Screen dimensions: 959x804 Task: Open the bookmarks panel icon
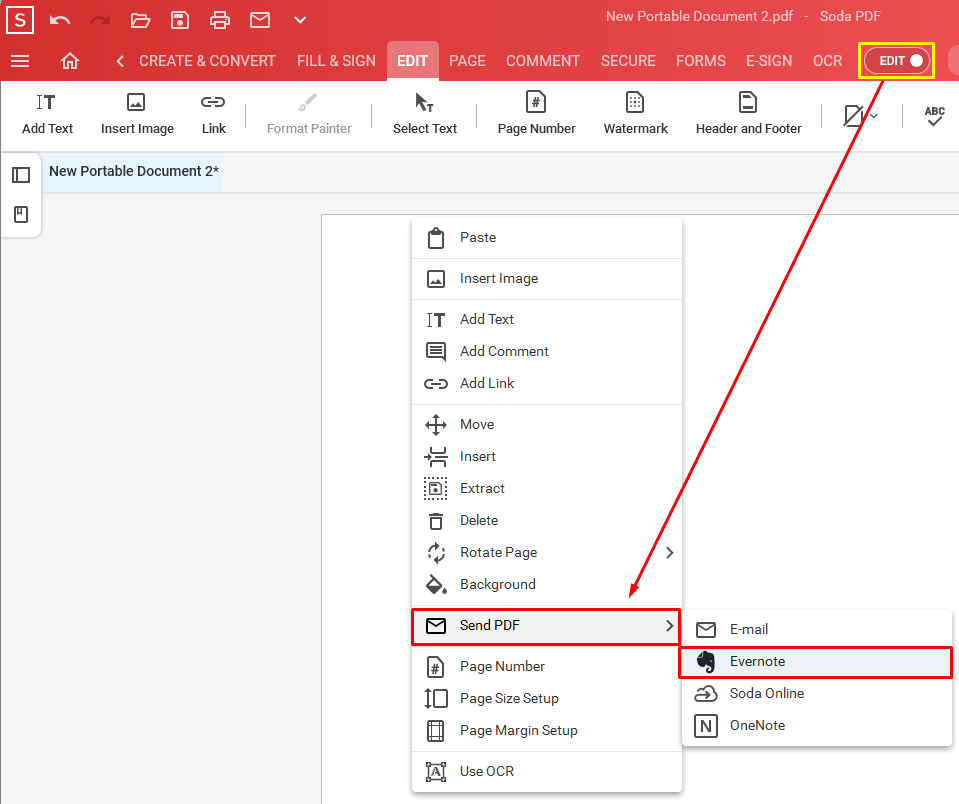pos(21,215)
